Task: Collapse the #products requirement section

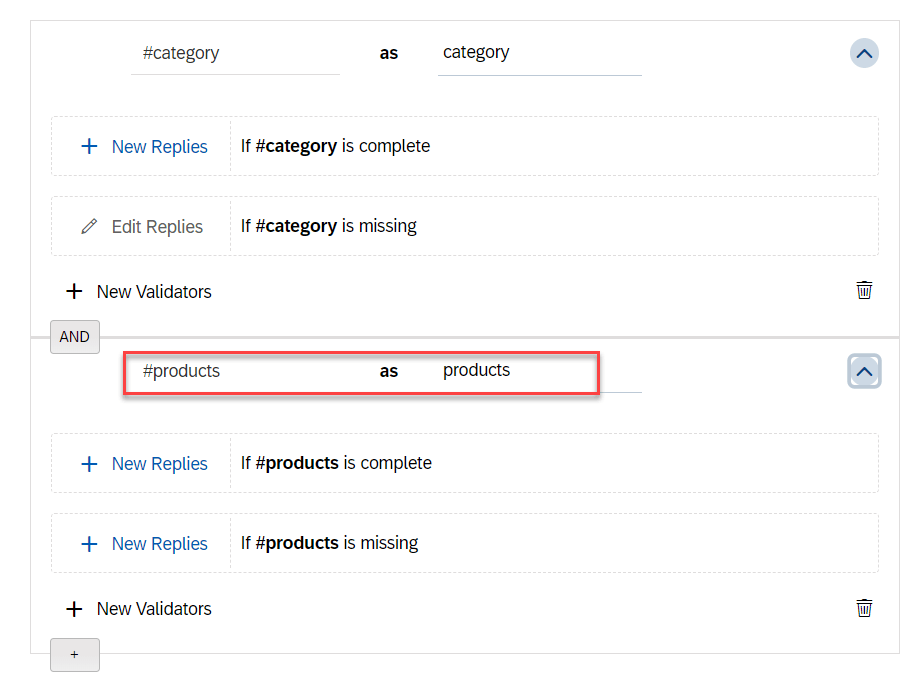Action: [864, 372]
